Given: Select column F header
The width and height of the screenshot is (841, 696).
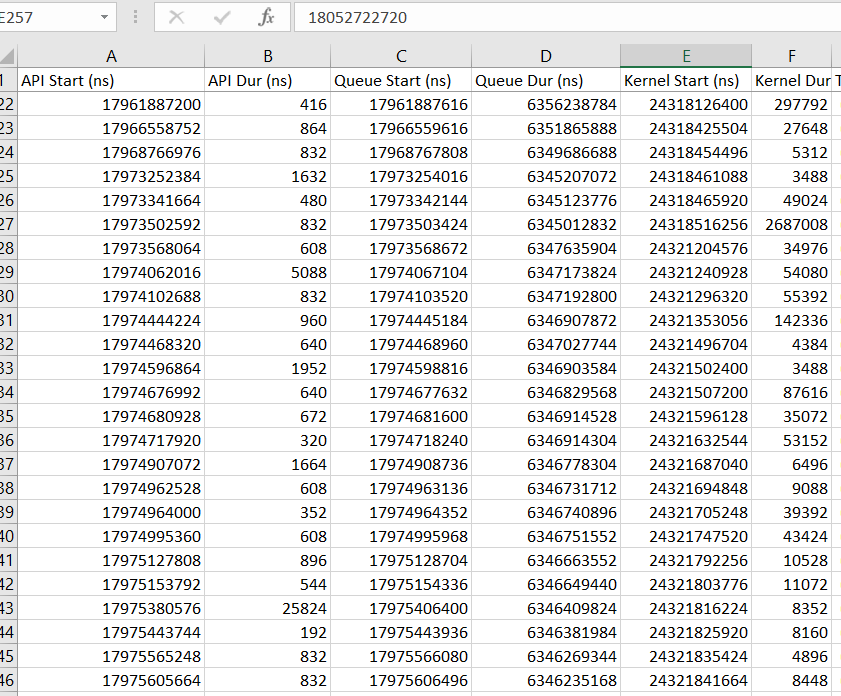Looking at the screenshot, I should point(792,56).
